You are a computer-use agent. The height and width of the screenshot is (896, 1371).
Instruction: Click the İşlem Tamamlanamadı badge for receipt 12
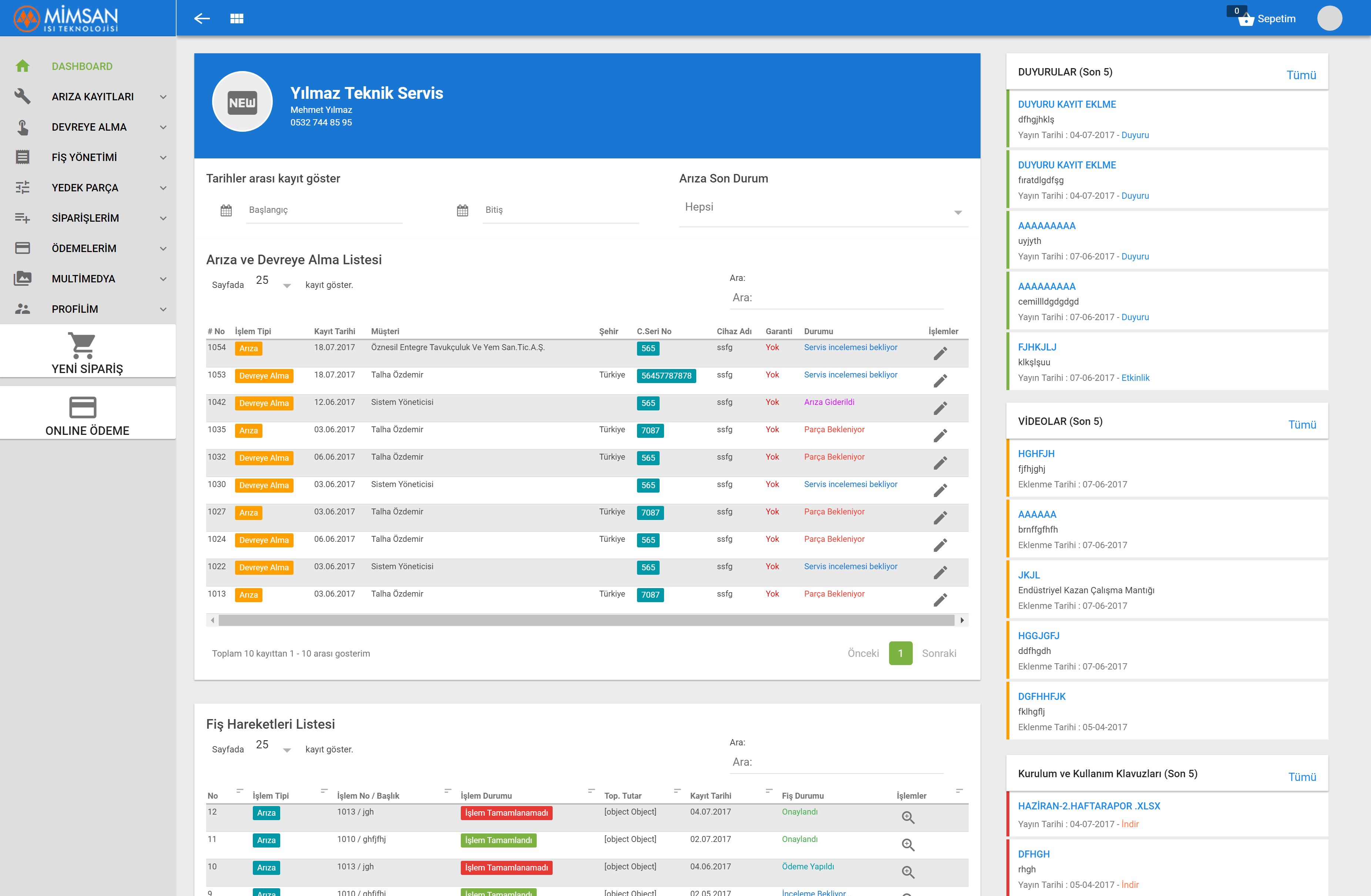click(506, 812)
